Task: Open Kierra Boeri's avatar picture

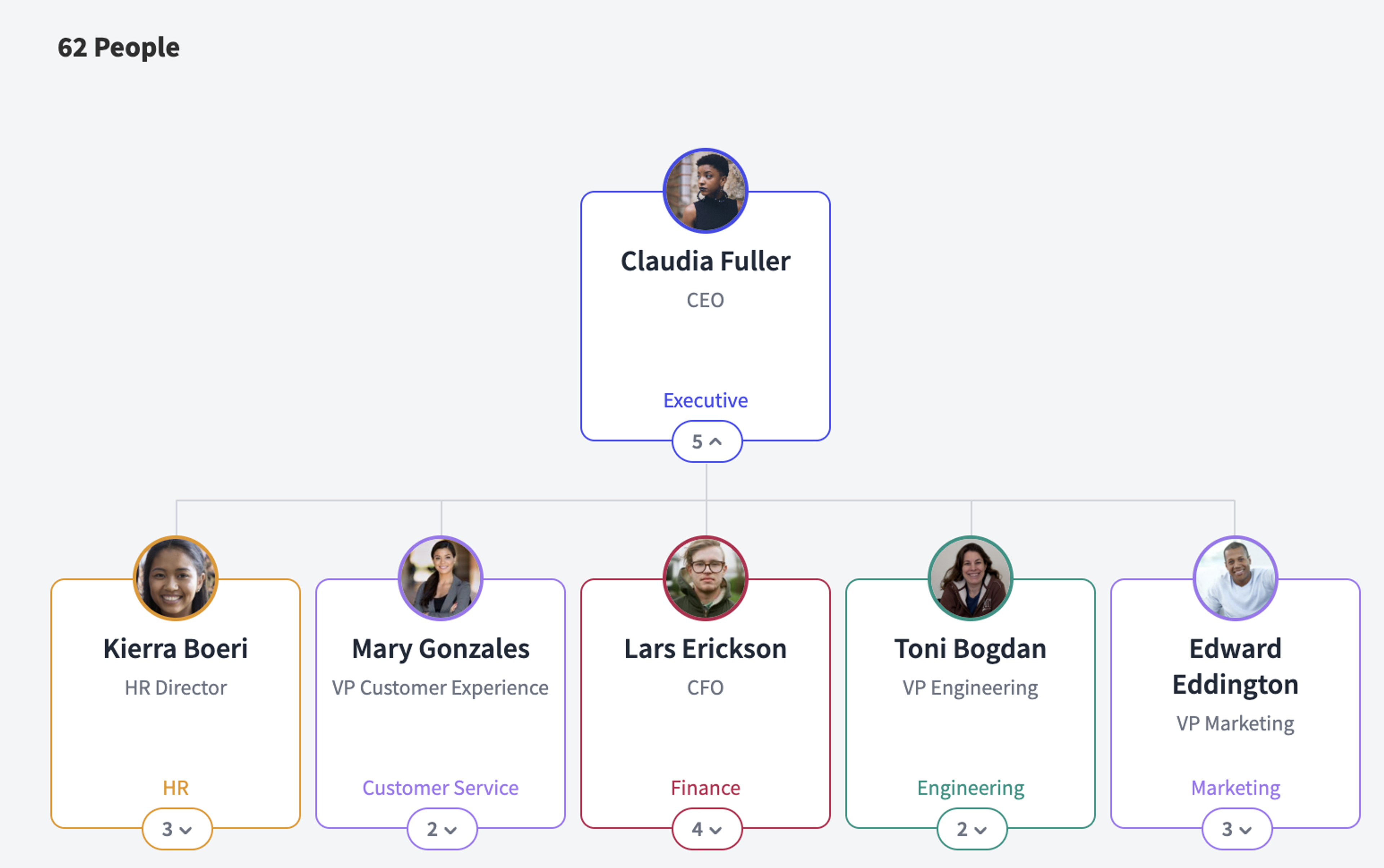Action: (x=176, y=578)
